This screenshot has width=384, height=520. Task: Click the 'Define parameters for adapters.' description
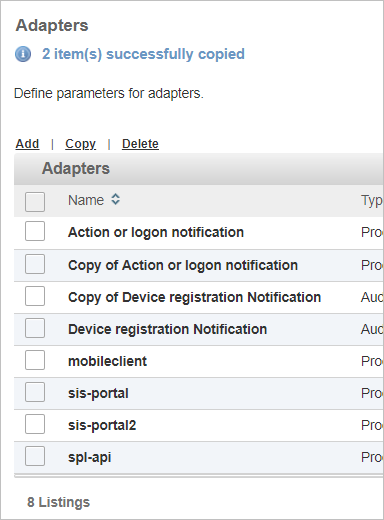click(x=109, y=93)
